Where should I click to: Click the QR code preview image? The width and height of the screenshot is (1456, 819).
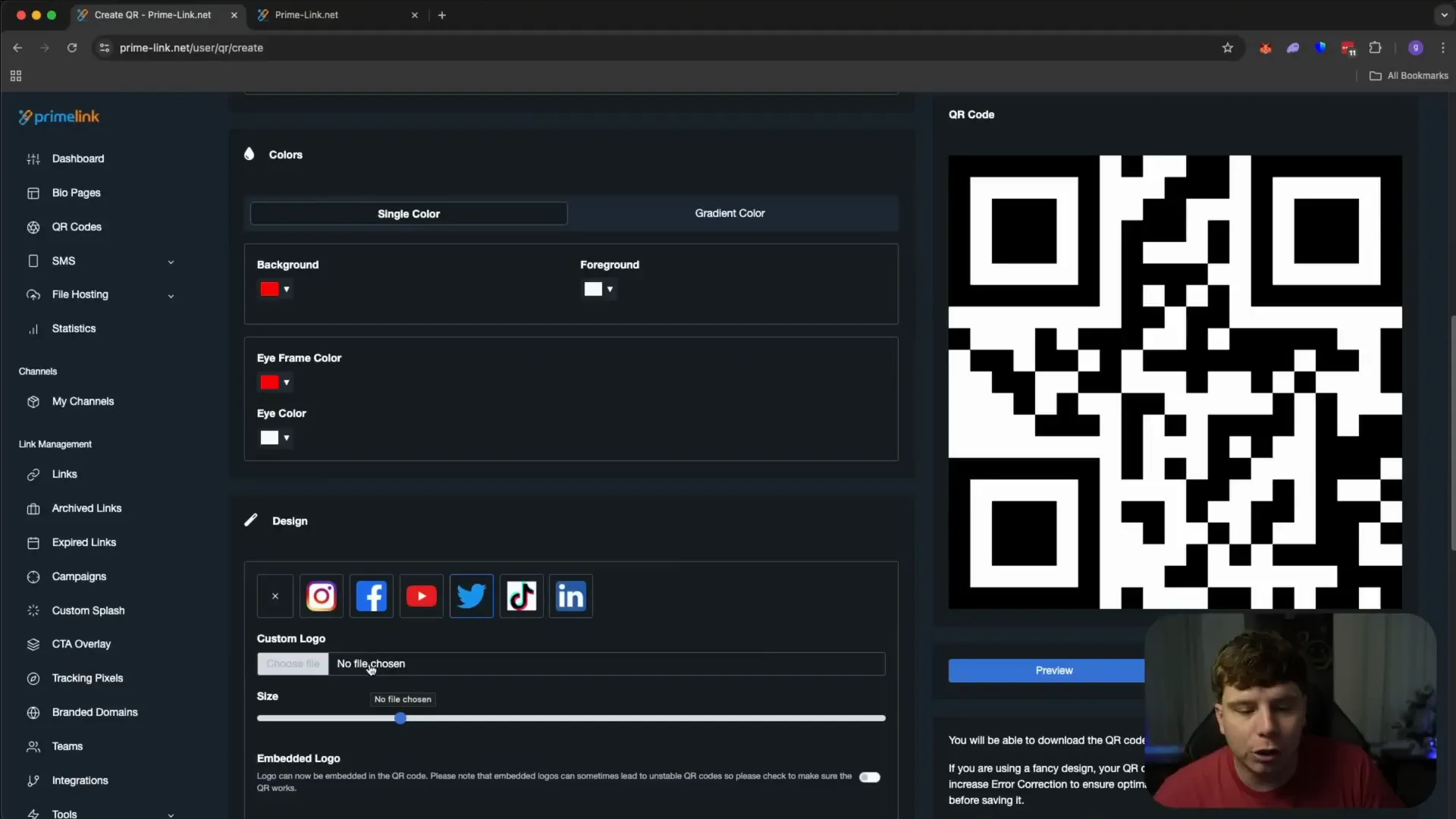[1175, 382]
